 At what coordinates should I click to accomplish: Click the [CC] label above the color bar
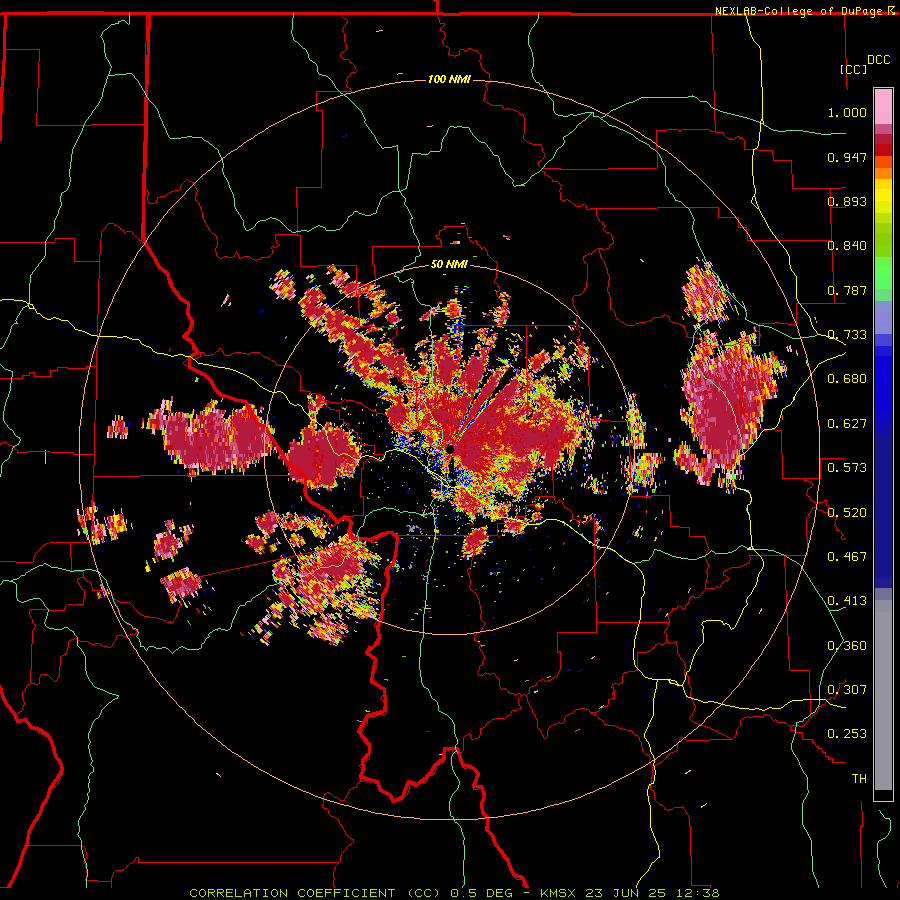[854, 69]
